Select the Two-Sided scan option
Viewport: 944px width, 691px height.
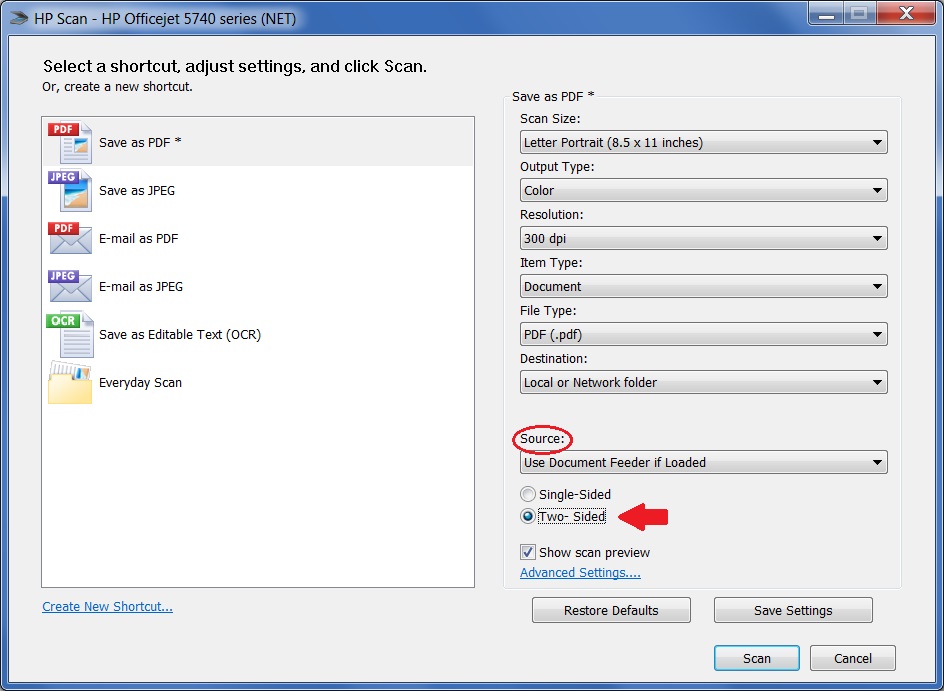pos(527,516)
